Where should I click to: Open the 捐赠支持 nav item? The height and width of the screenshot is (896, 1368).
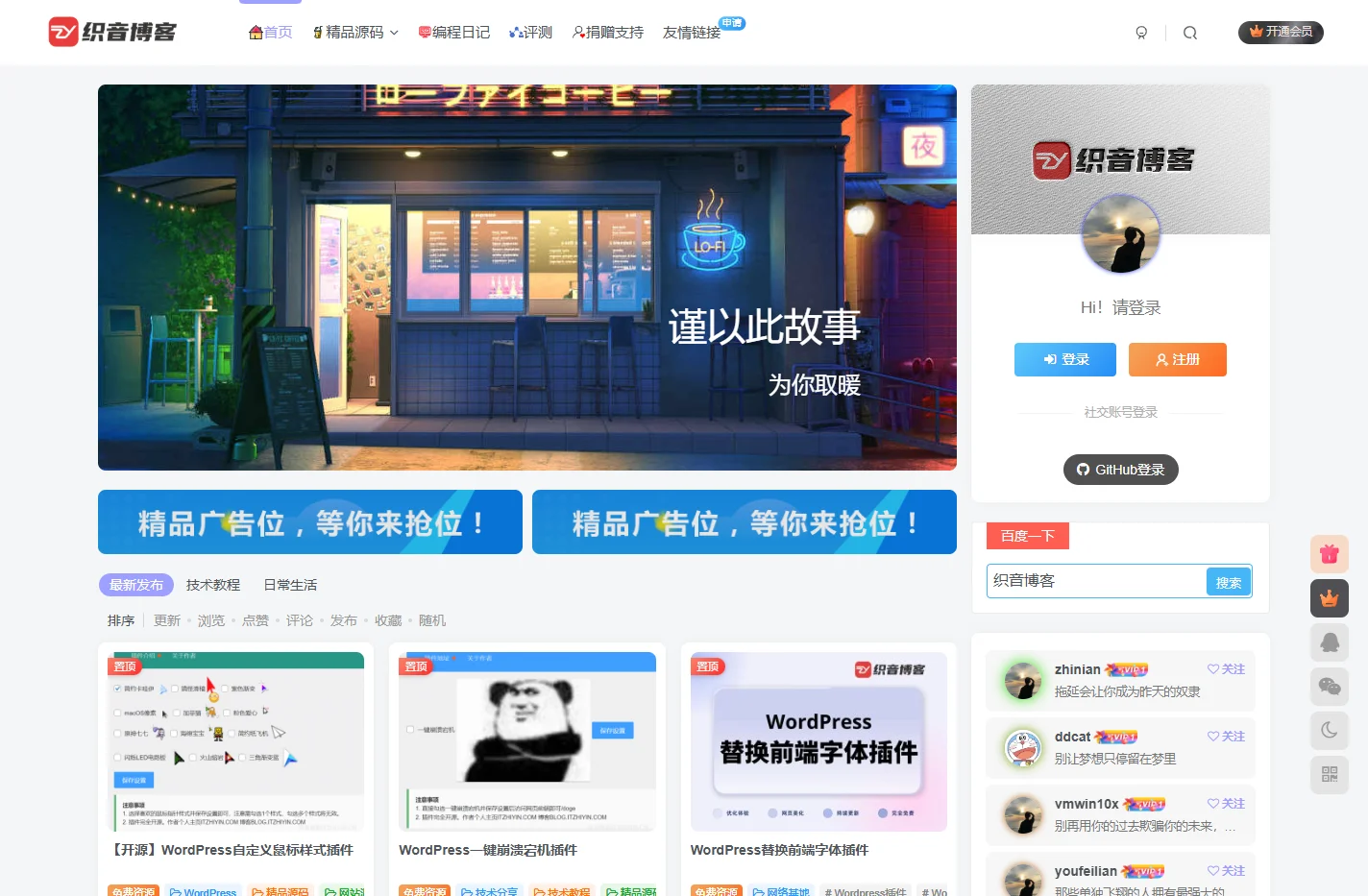(608, 33)
